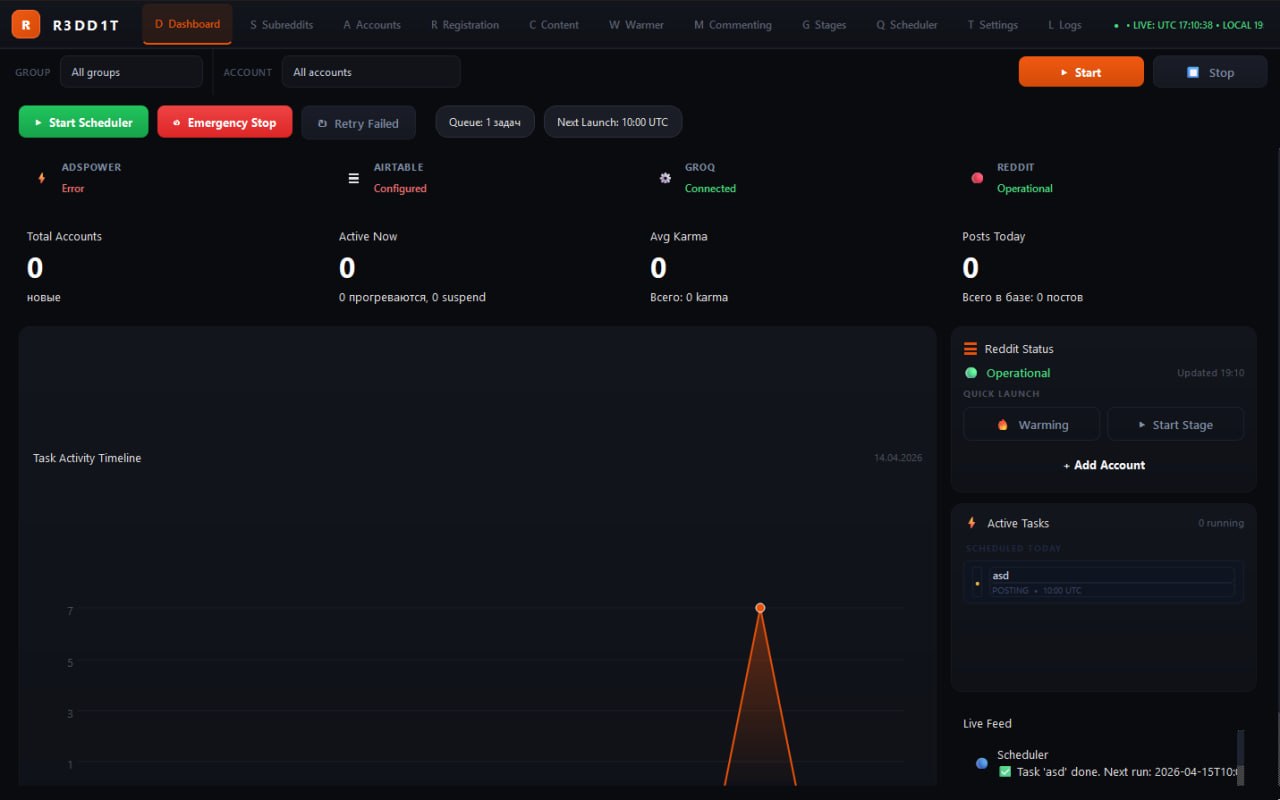Screen dimensions: 1280x800
Task: Click the blue Scheduler dot in Live Feed
Action: [982, 763]
